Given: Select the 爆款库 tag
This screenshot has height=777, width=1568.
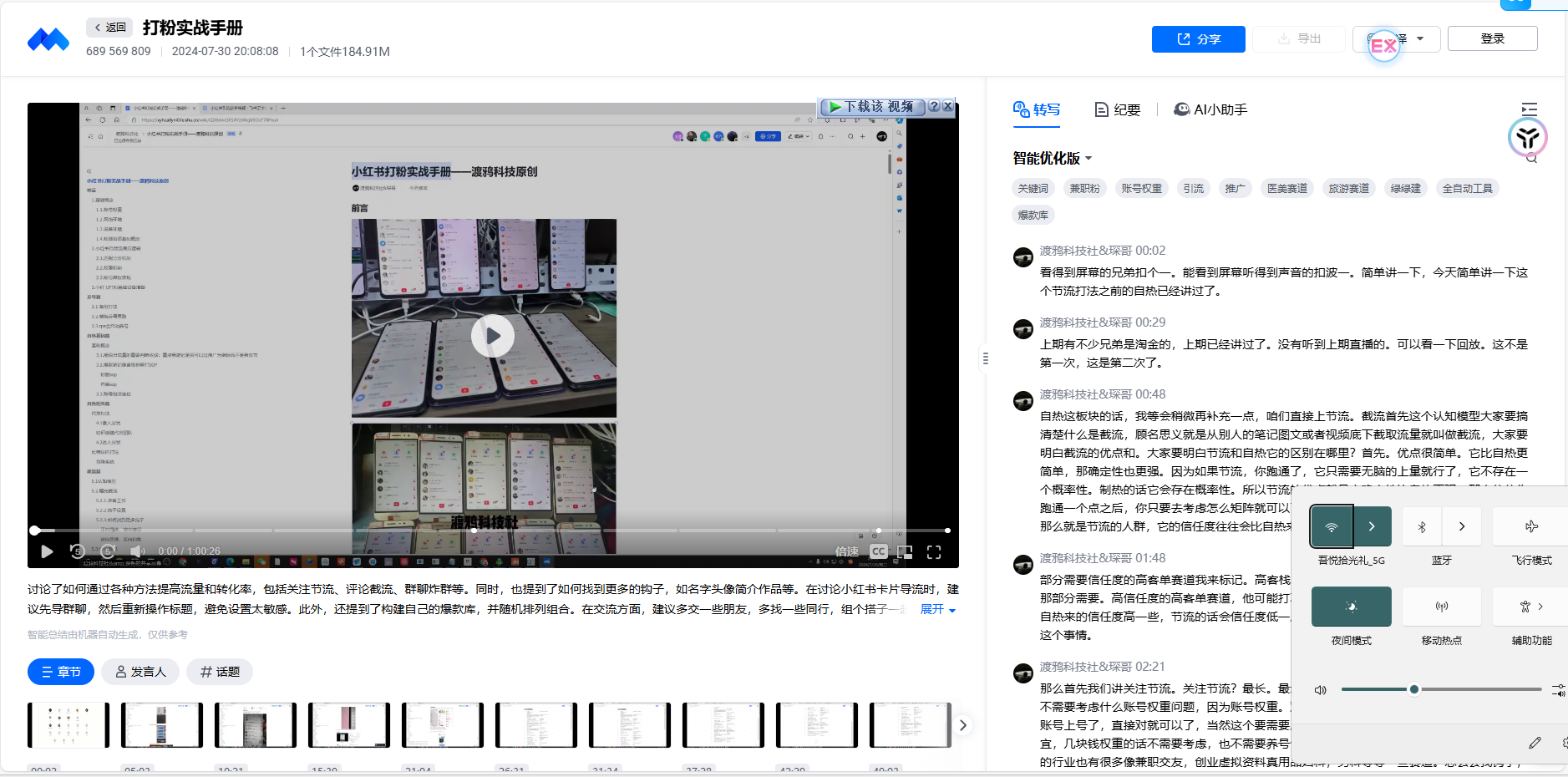Looking at the screenshot, I should 1033,215.
